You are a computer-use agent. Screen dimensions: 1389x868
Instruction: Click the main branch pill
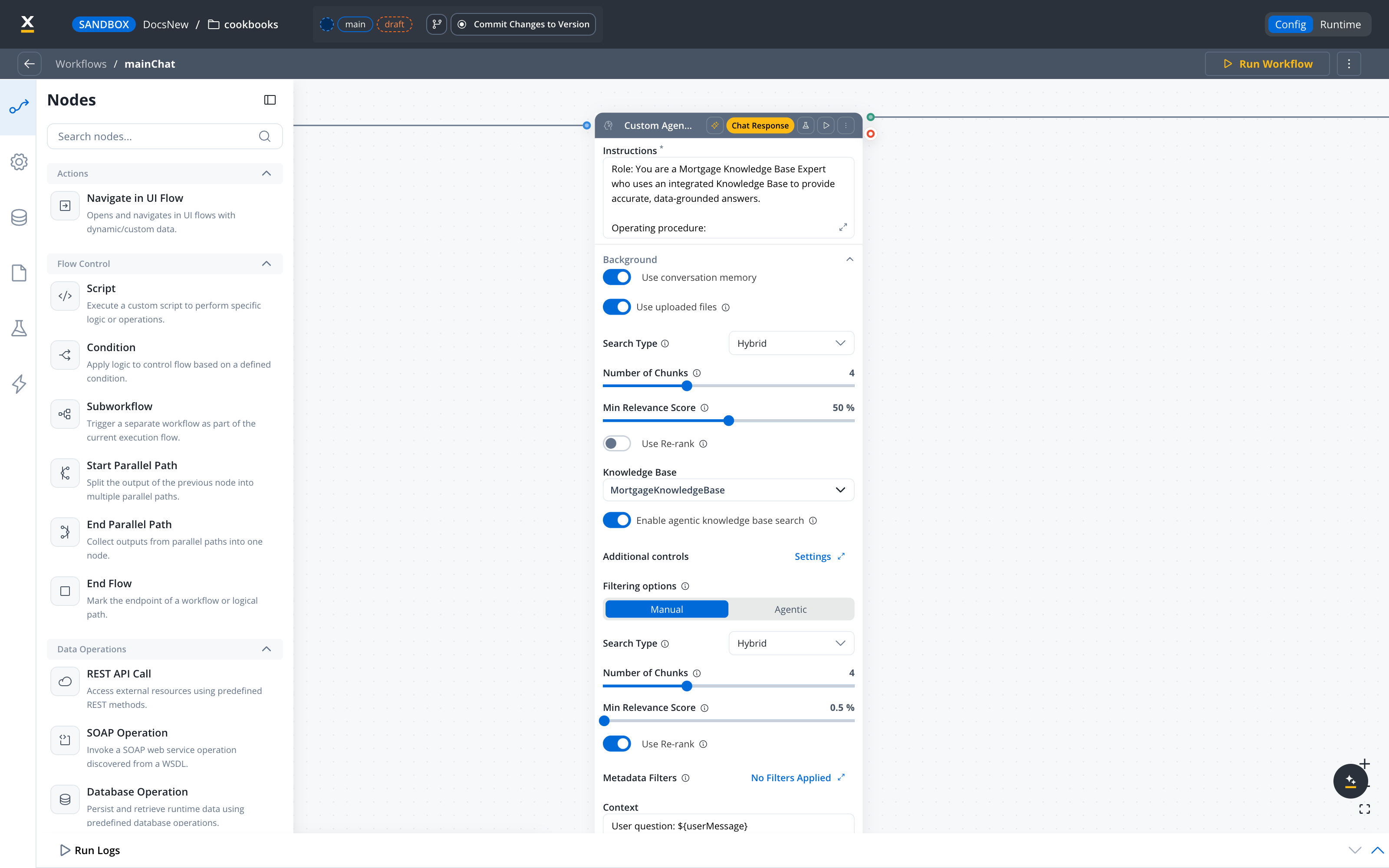tap(355, 24)
